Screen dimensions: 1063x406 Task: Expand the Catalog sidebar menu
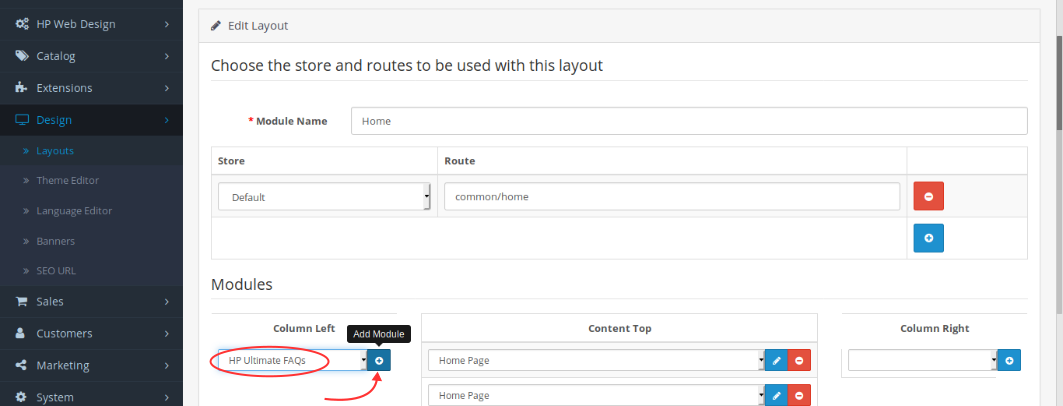click(x=91, y=56)
